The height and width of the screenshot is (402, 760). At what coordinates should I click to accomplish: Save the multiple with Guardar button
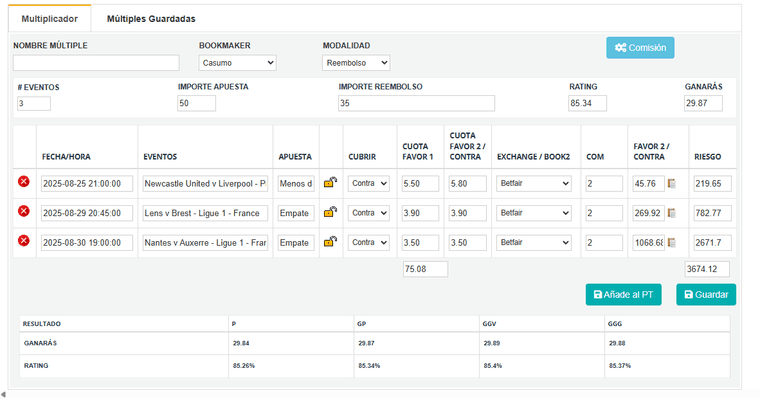[706, 294]
